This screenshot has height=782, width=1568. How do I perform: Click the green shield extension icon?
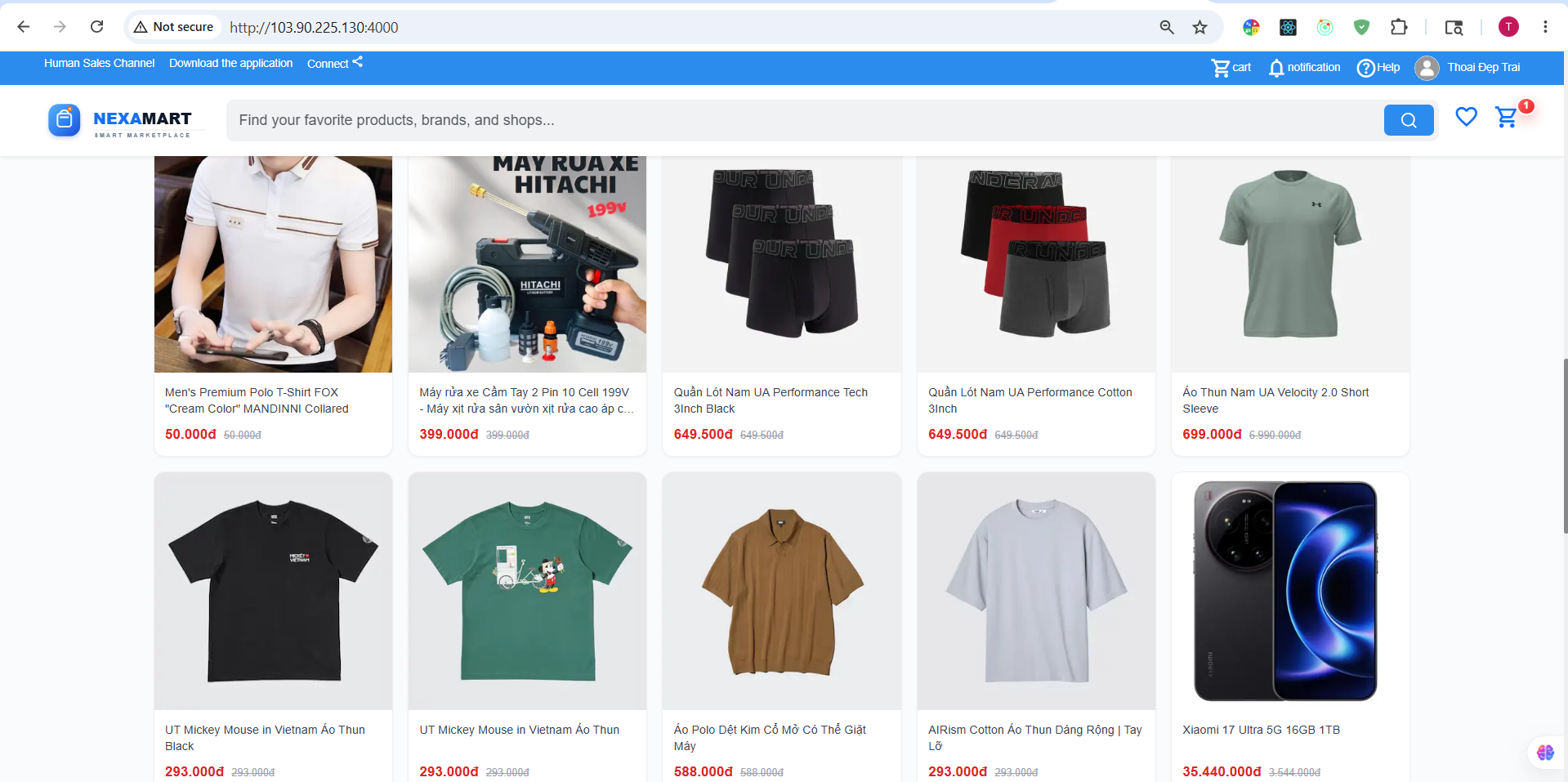[1361, 27]
